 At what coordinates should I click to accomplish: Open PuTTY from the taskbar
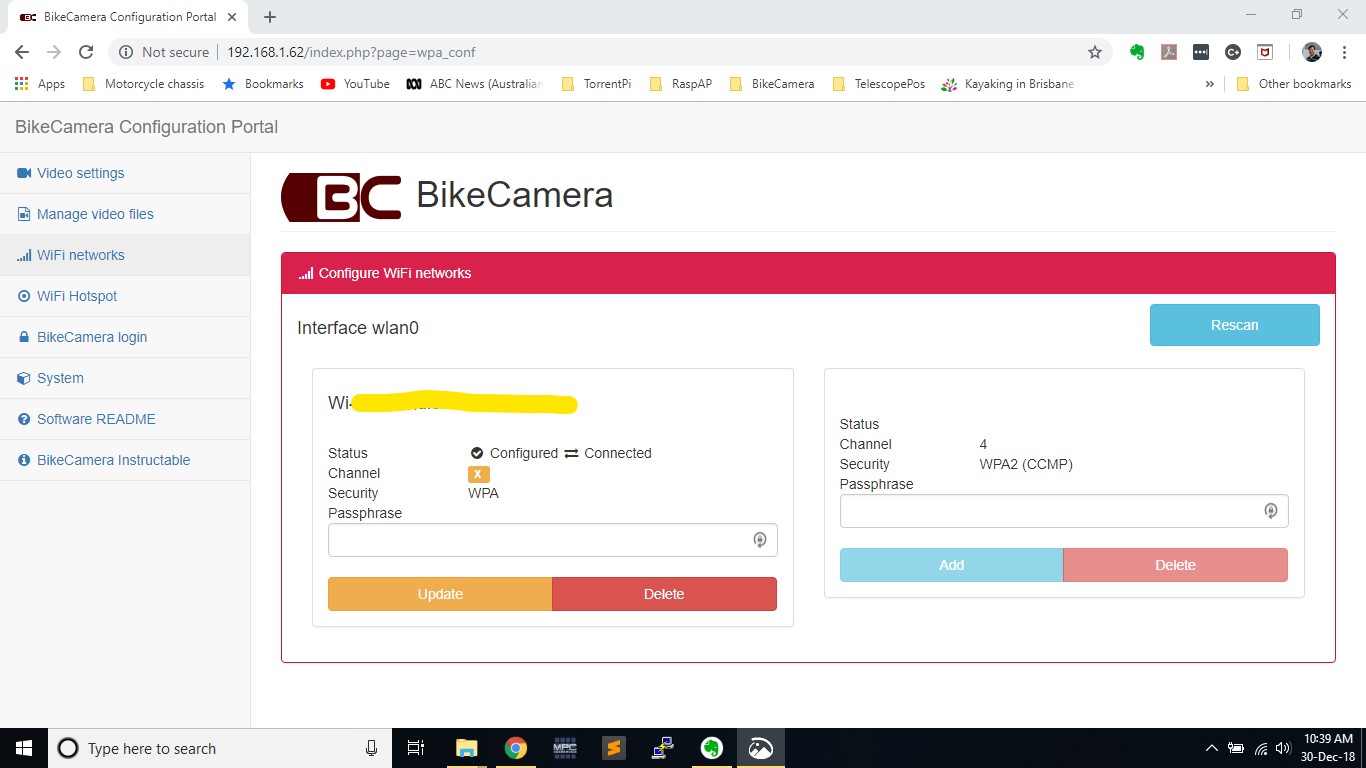click(x=662, y=748)
